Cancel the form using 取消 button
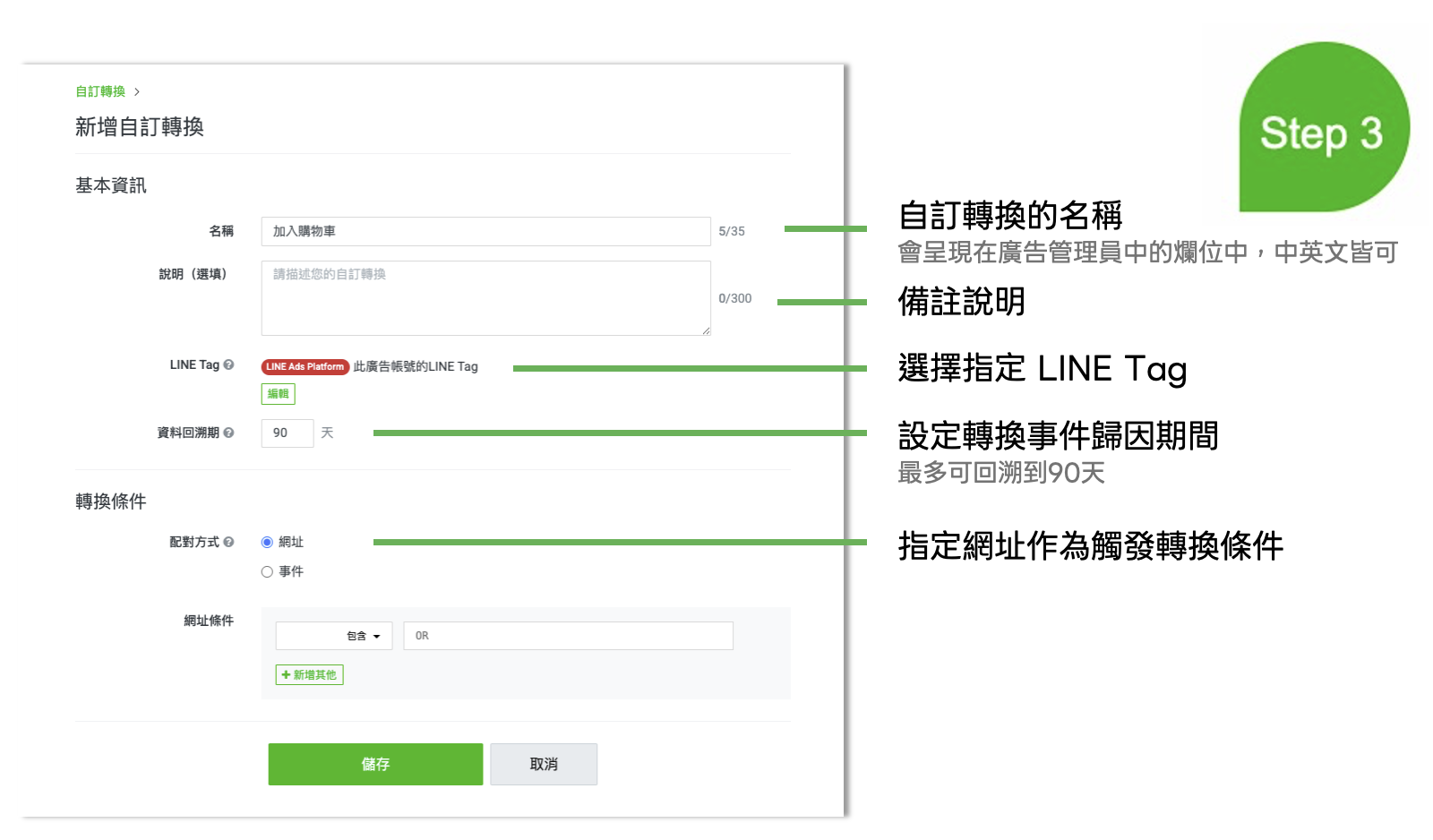The height and width of the screenshot is (840, 1433). [x=544, y=764]
